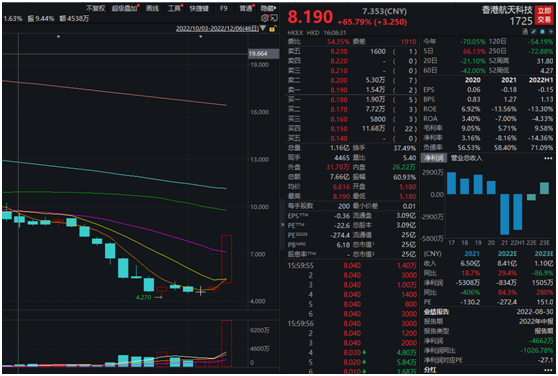
Task: Click the 买四 bid price 8.150
Action: [x=338, y=129]
